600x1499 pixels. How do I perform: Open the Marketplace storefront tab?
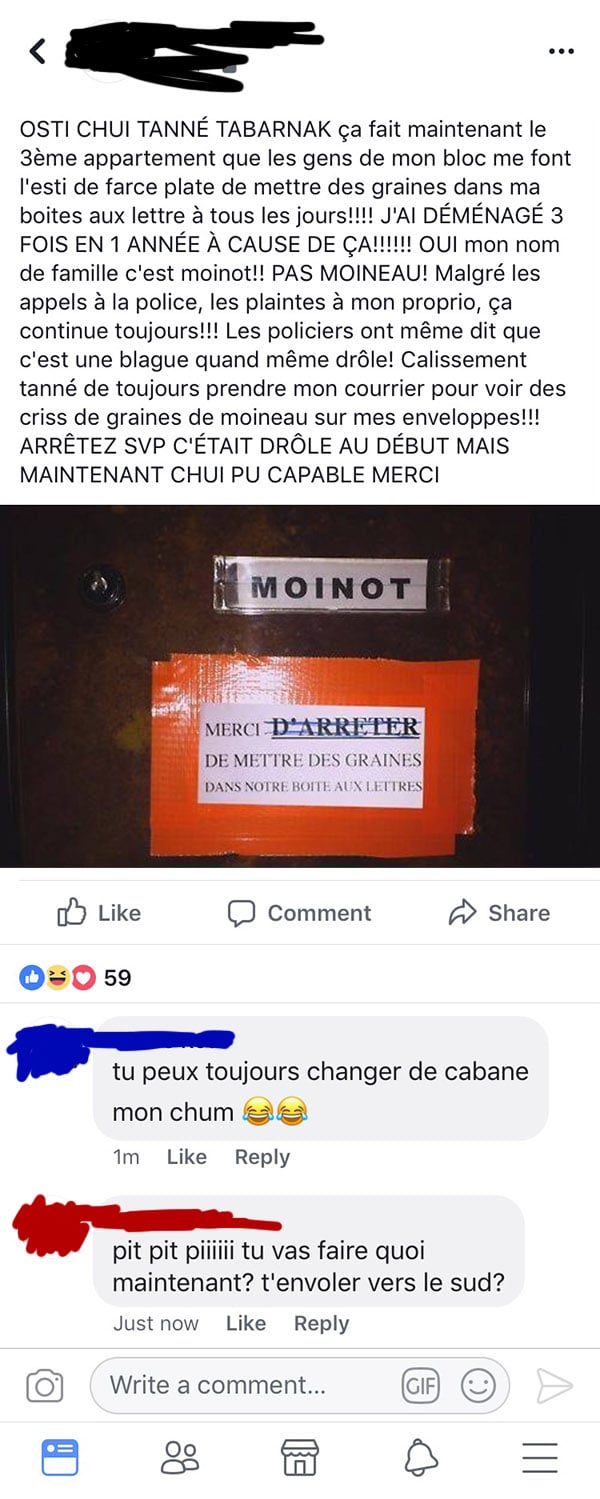300,1457
